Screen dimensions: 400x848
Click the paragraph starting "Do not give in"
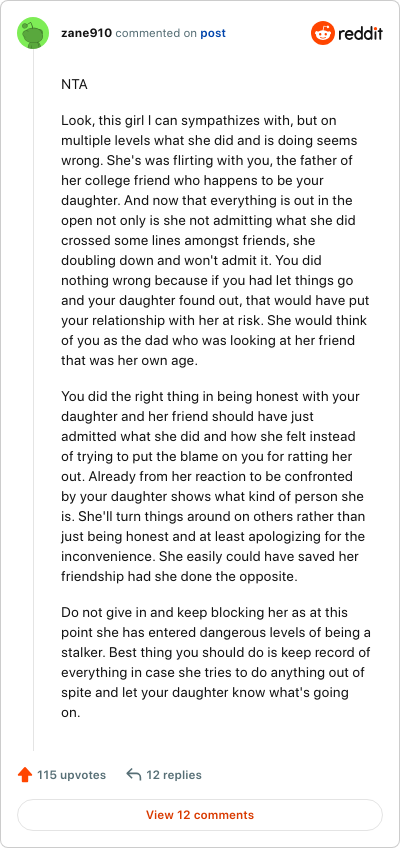pyautogui.click(x=216, y=662)
